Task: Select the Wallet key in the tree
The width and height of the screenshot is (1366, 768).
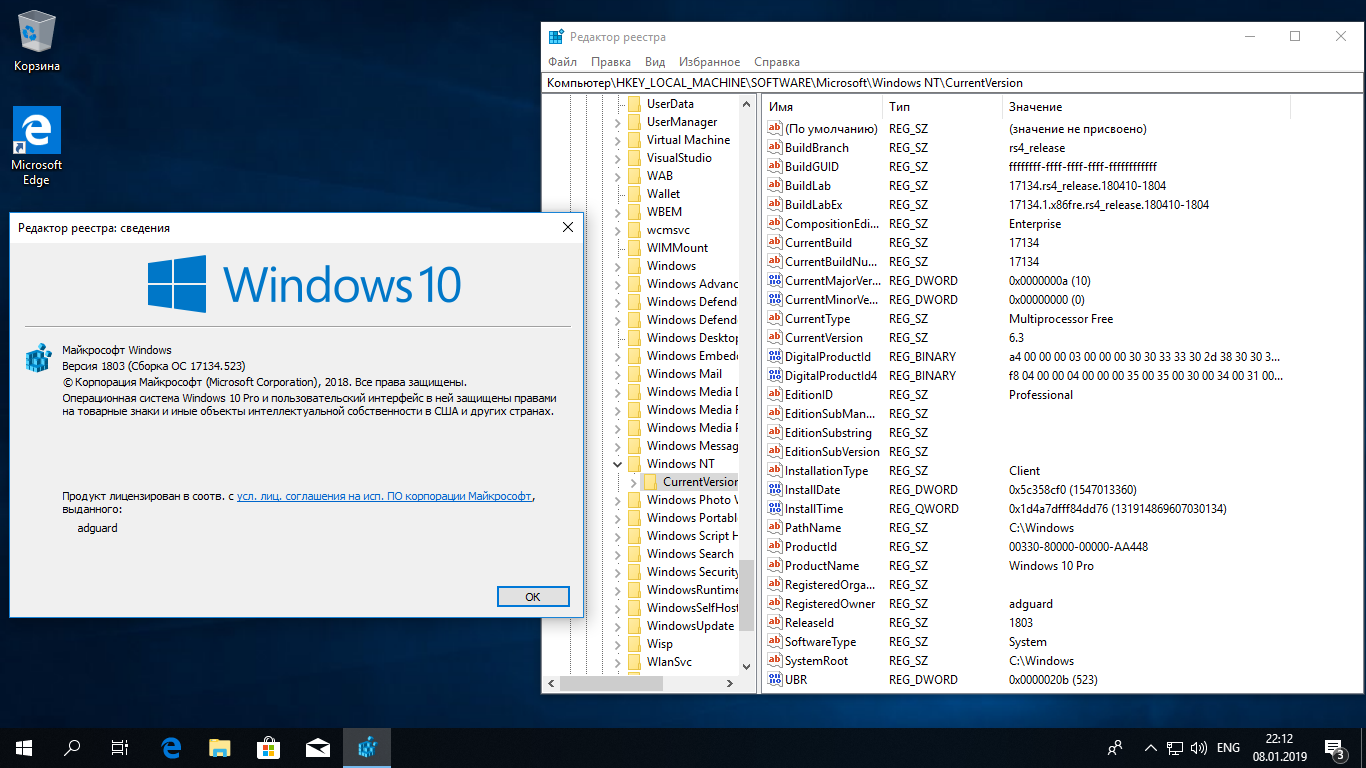Action: (x=663, y=194)
